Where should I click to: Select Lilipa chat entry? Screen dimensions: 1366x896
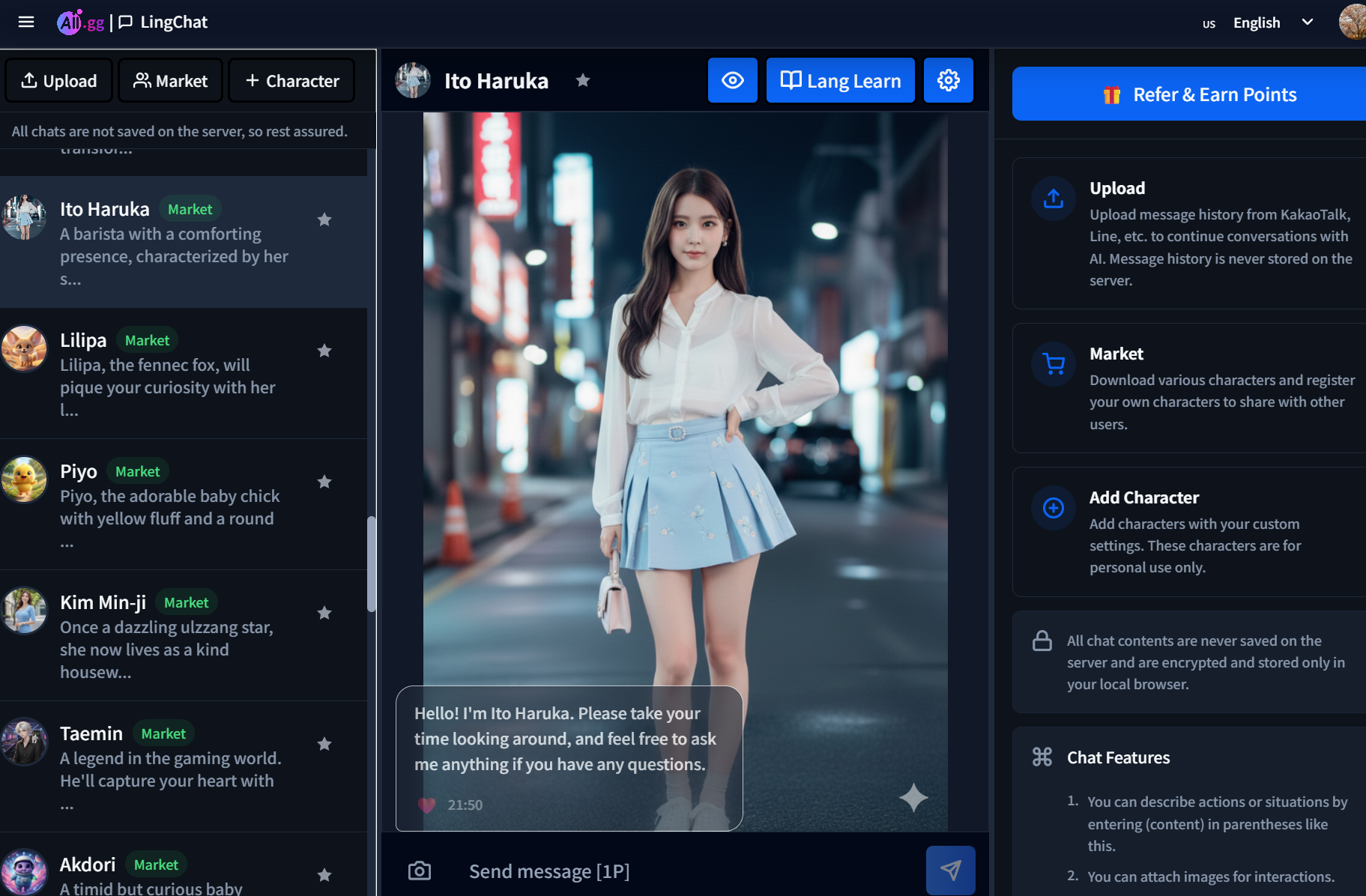184,373
